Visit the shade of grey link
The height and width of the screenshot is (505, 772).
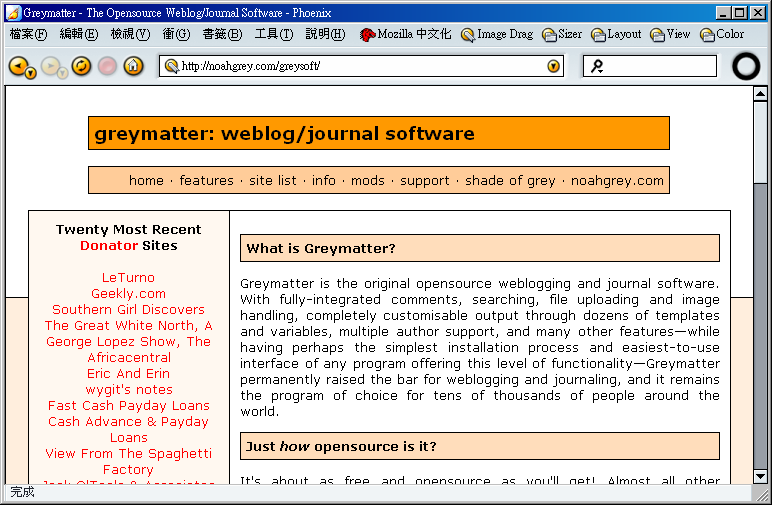(x=510, y=181)
